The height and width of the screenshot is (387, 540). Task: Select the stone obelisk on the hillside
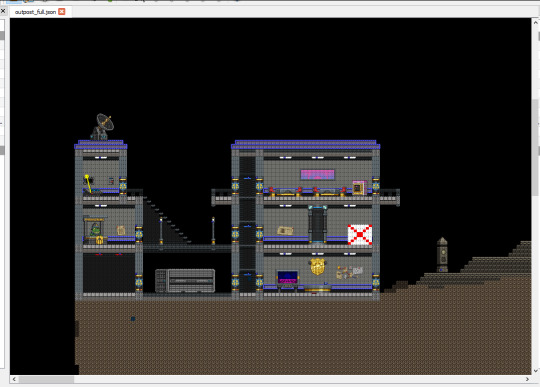442,254
